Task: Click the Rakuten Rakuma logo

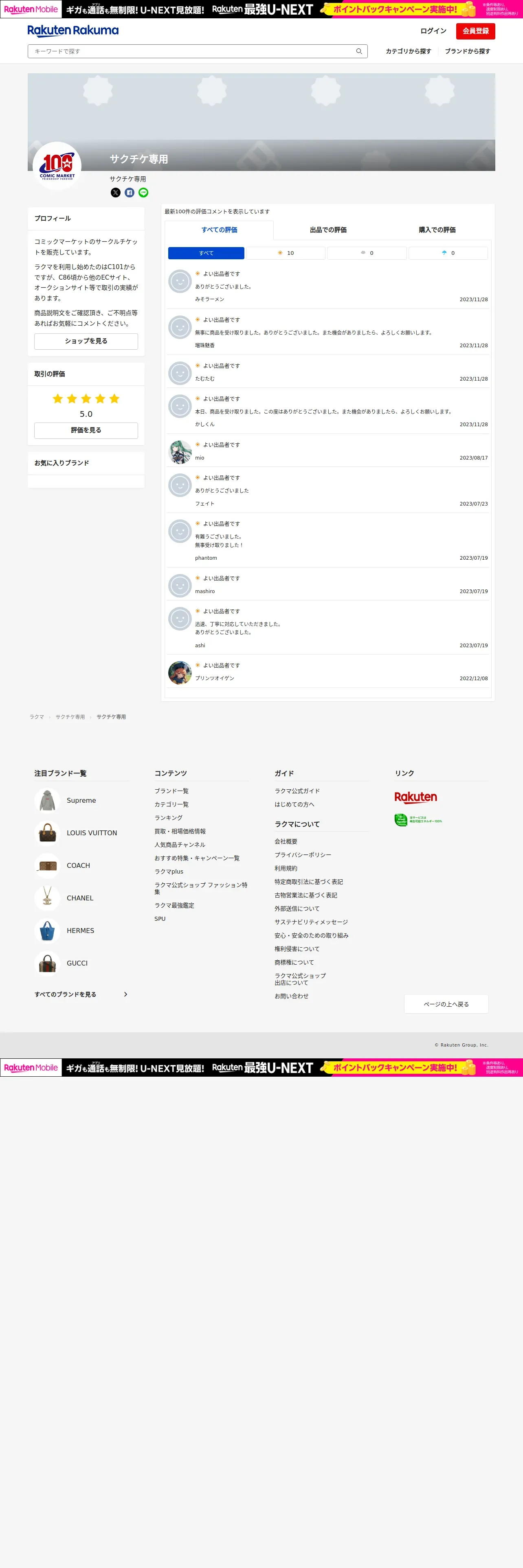Action: click(73, 31)
